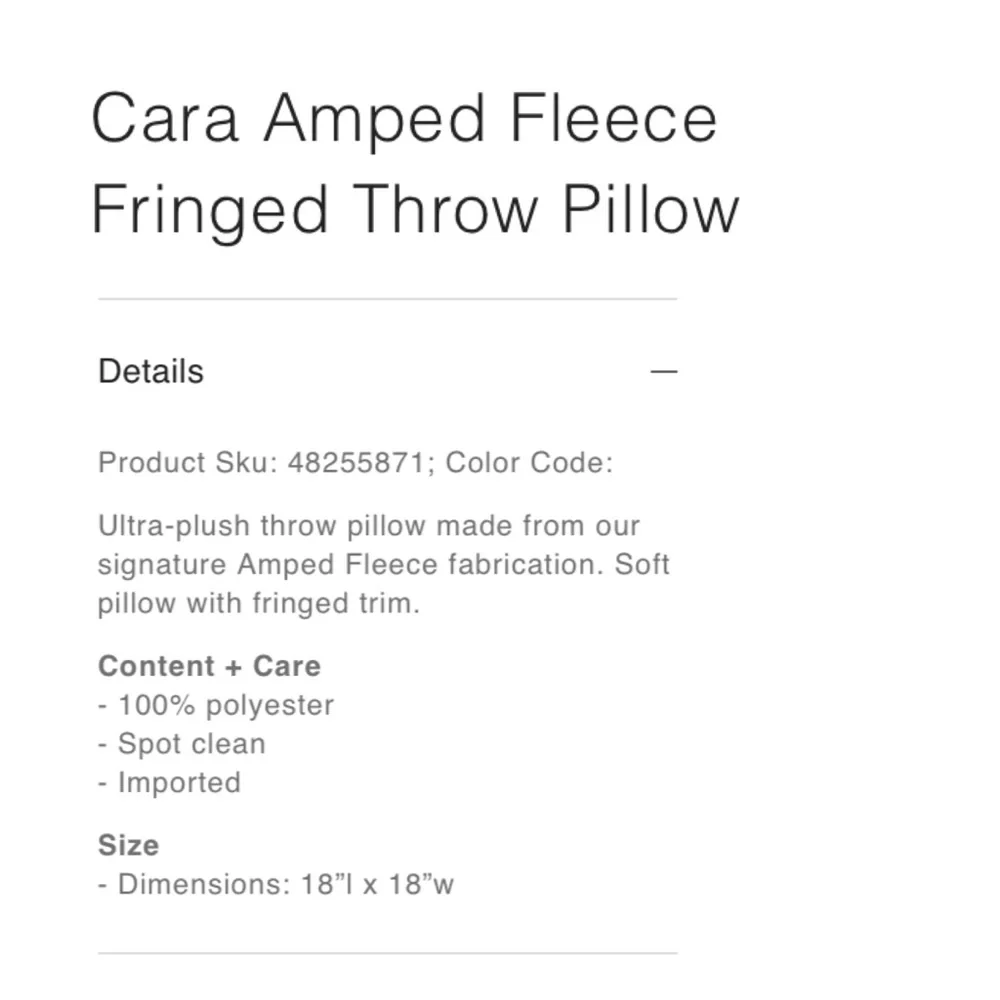Click the Content + Care heading
The image size is (1000, 1000).
tap(209, 665)
